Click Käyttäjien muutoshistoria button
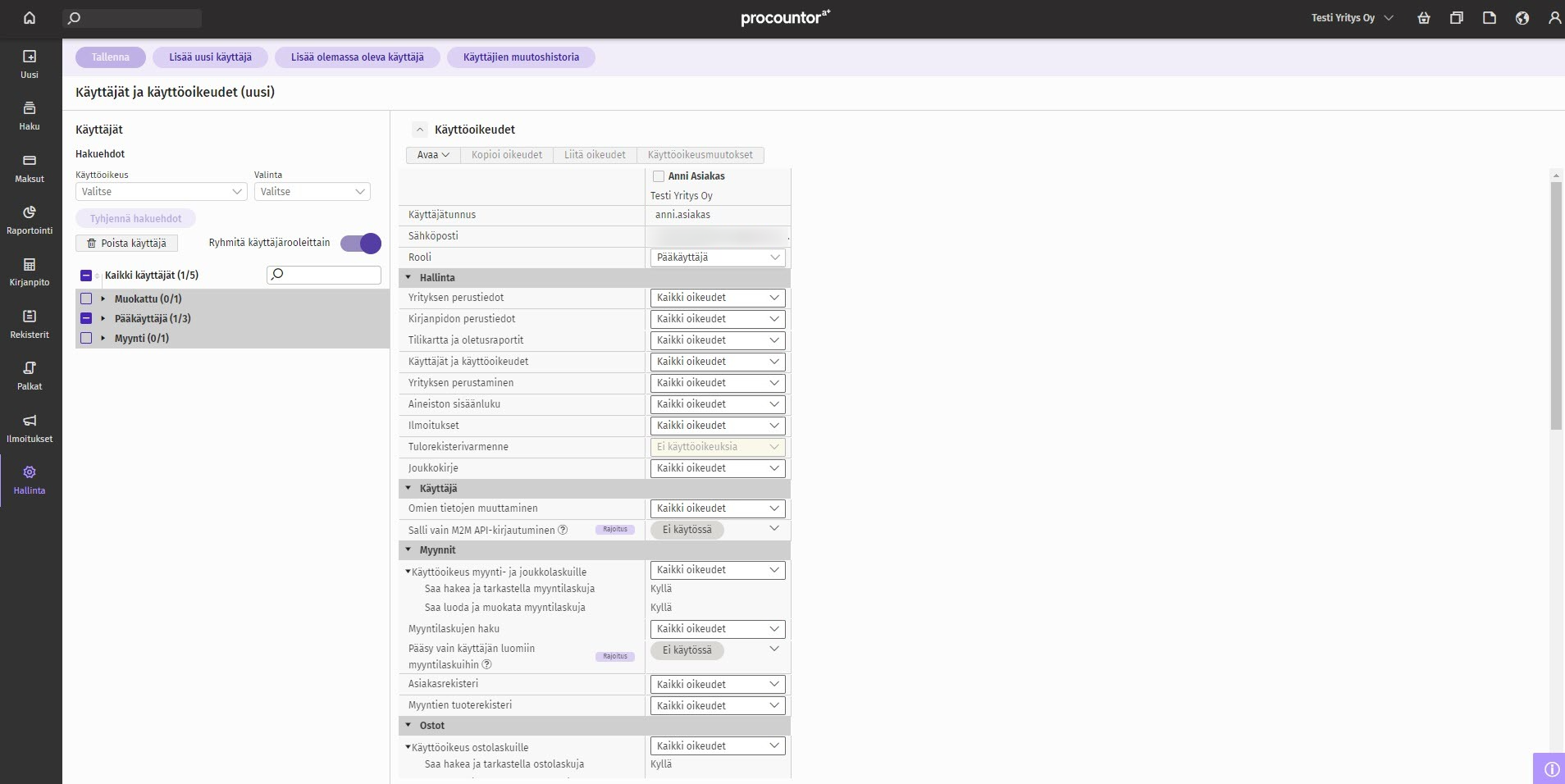1565x784 pixels. [521, 57]
